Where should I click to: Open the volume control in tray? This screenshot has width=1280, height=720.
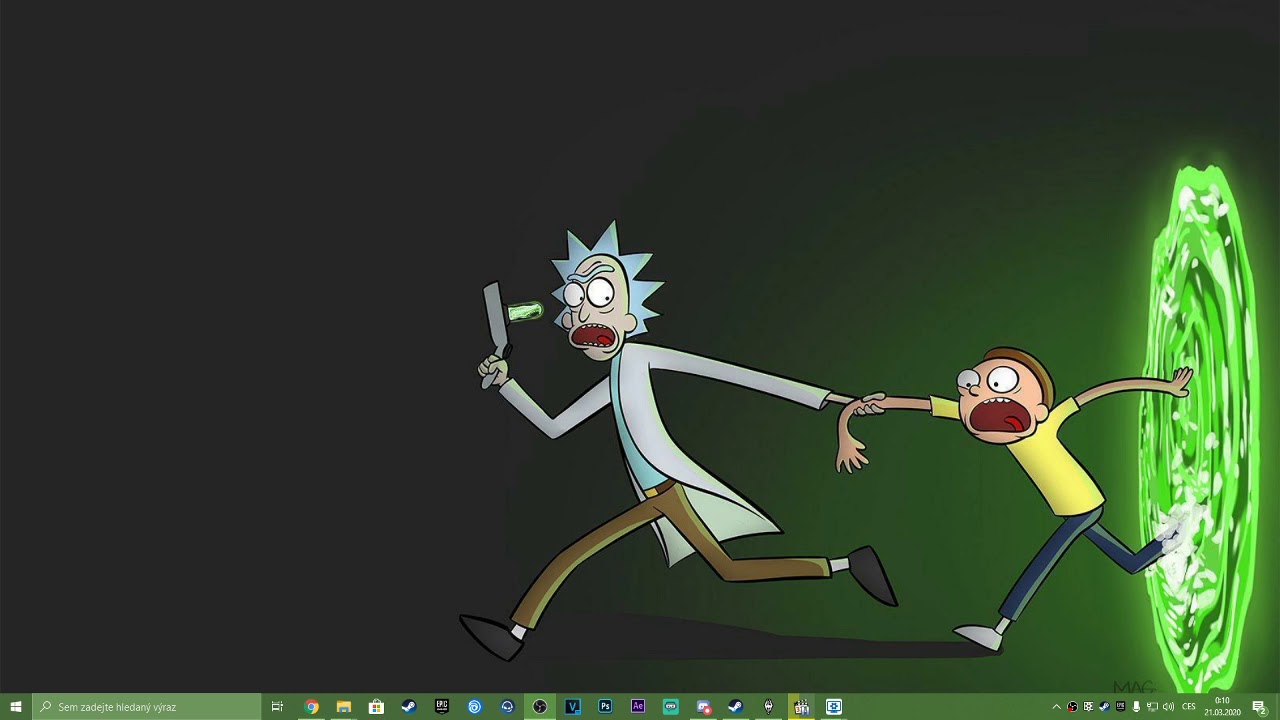click(1168, 707)
